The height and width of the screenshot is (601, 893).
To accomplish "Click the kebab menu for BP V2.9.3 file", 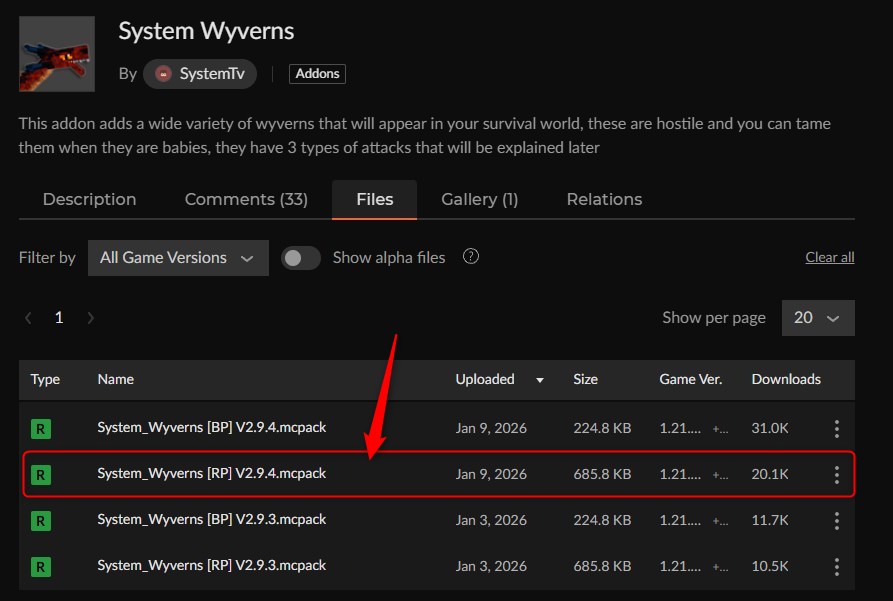I will coord(836,520).
